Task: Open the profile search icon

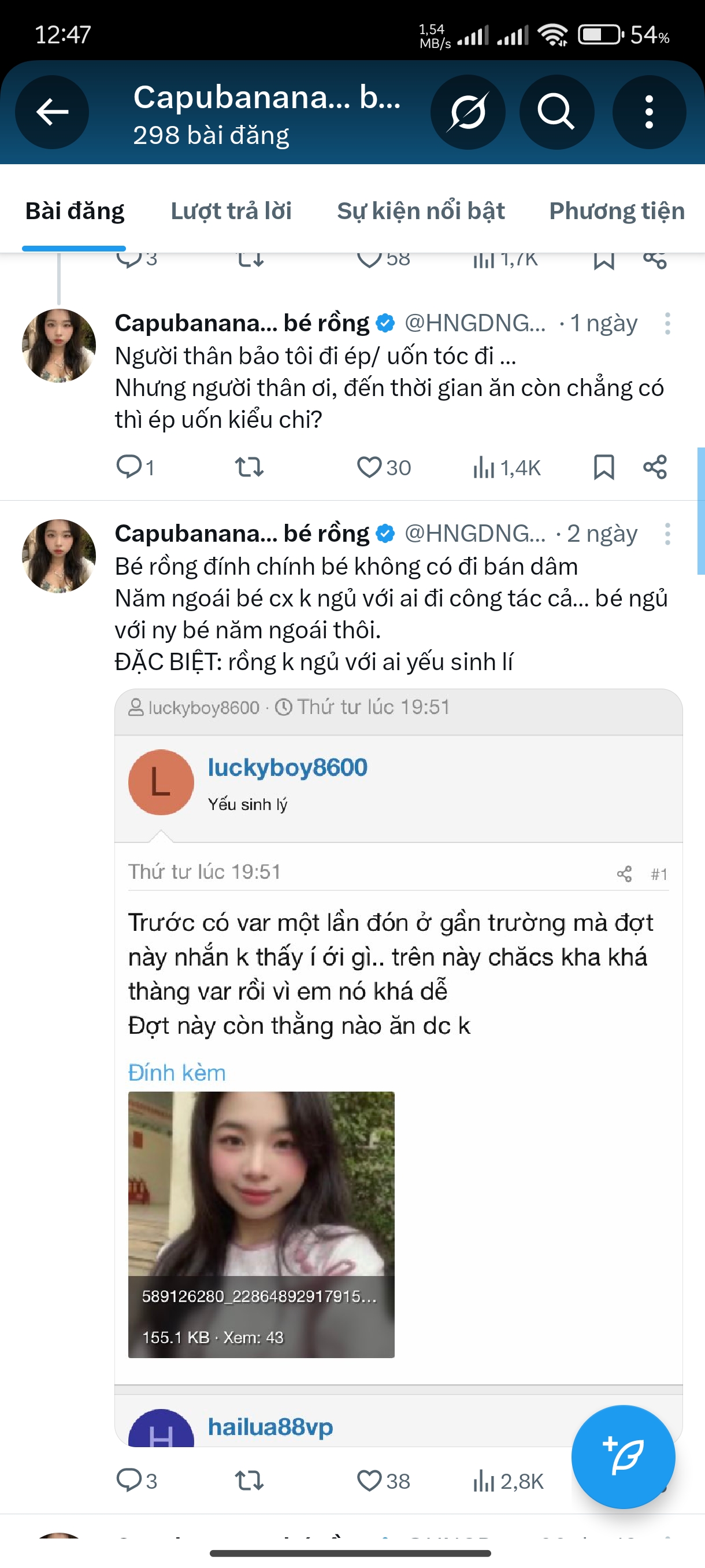Action: pyautogui.click(x=556, y=112)
